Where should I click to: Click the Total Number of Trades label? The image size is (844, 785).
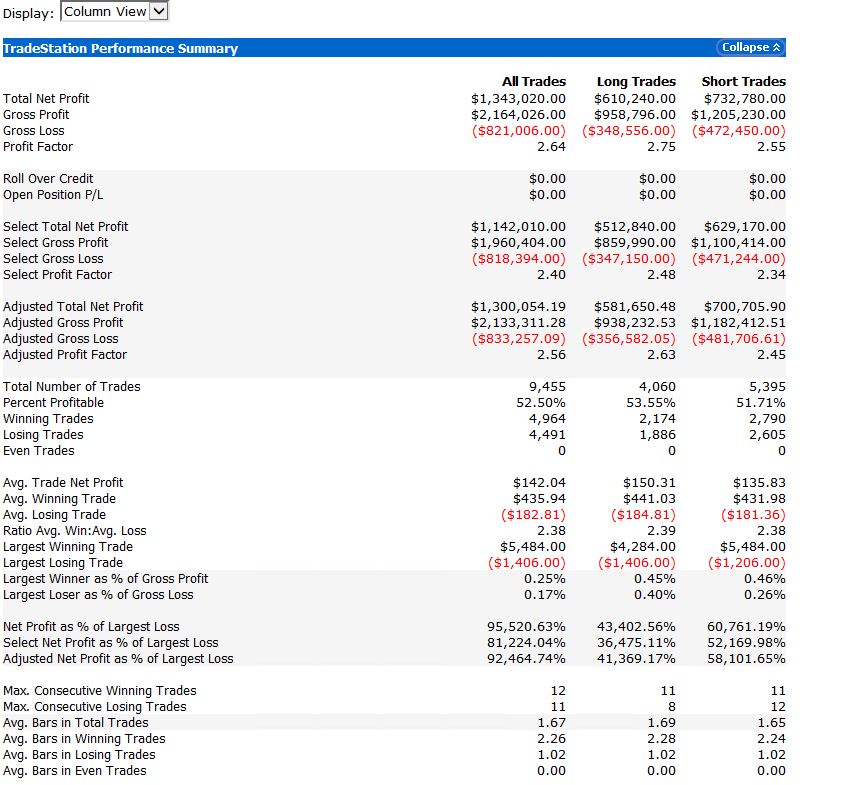pos(72,387)
